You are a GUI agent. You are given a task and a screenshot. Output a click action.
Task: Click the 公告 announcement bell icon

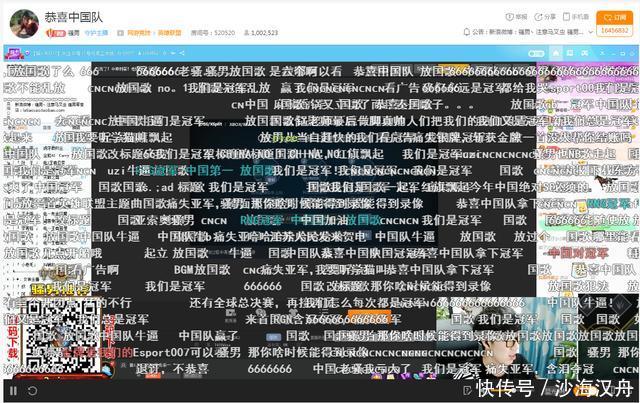coord(467,31)
